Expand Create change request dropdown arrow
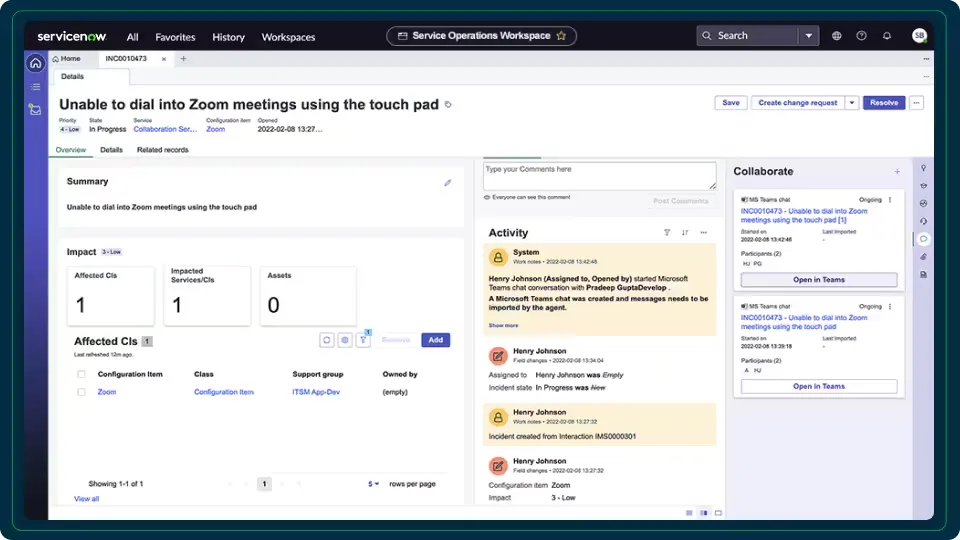960x540 pixels. coord(852,103)
